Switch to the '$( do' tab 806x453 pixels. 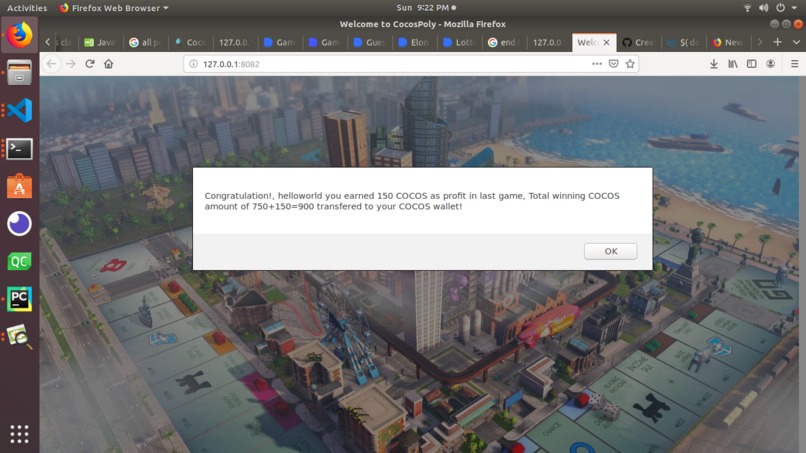[683, 42]
